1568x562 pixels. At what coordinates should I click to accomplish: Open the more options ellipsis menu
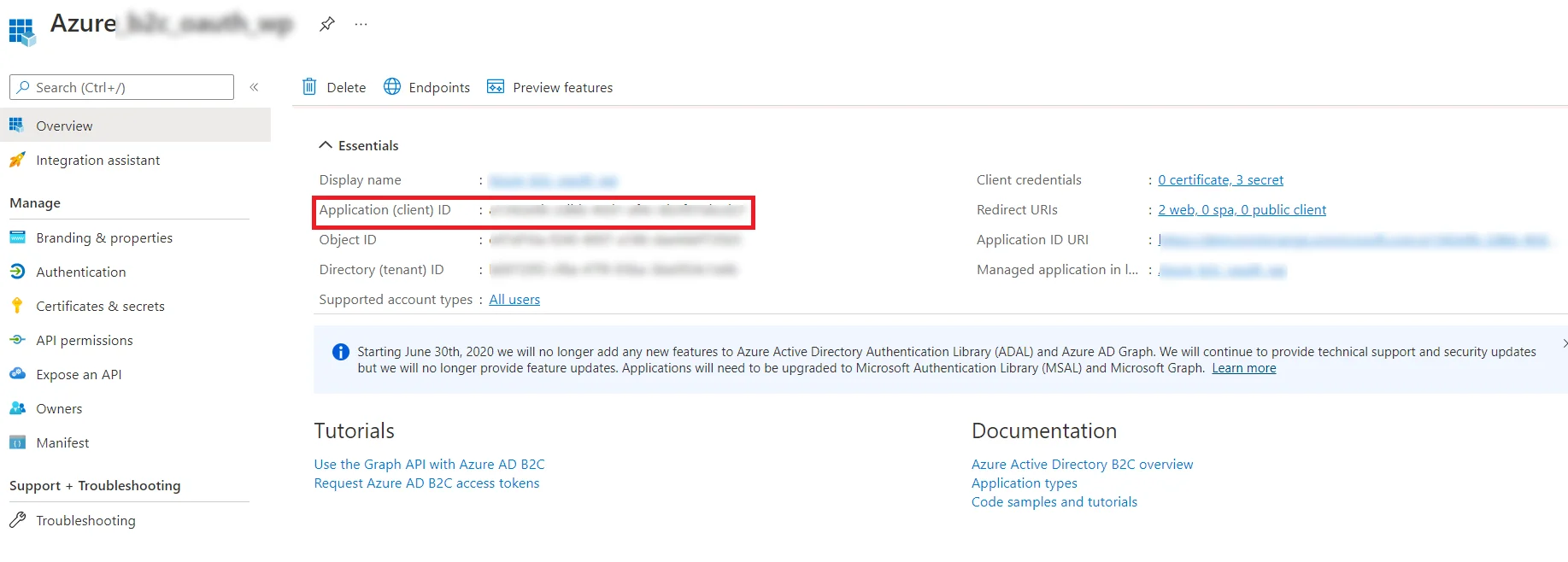tap(361, 24)
